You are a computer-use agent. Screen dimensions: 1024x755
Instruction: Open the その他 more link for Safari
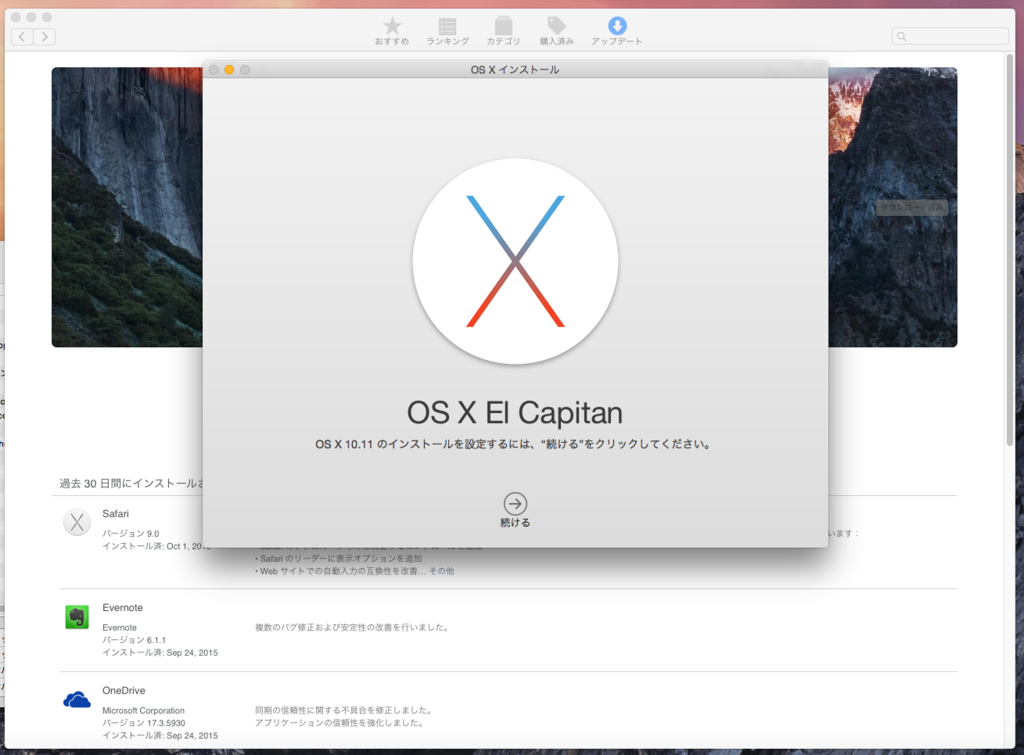point(441,571)
